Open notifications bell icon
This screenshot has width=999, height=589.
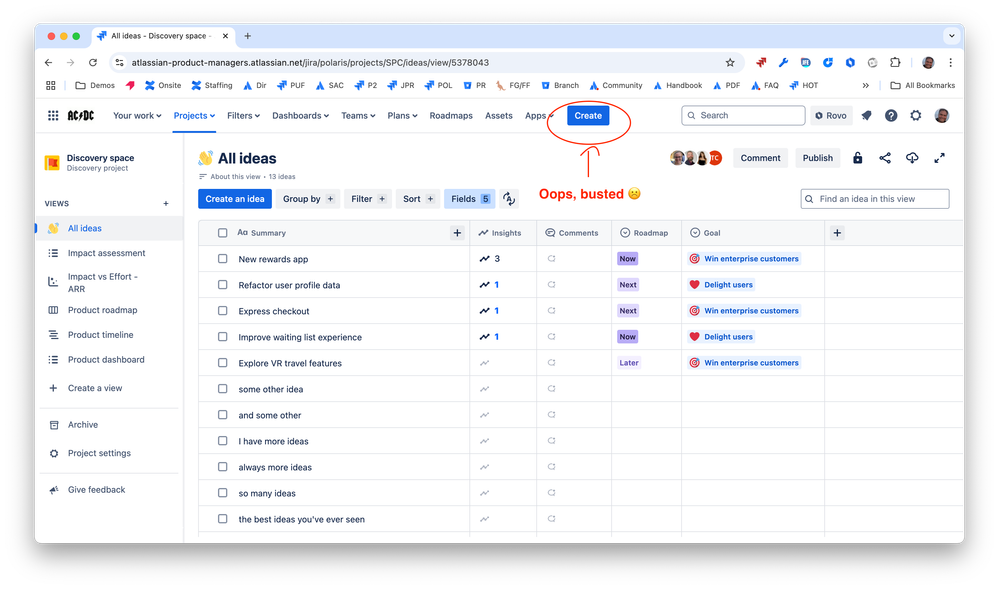coord(866,115)
